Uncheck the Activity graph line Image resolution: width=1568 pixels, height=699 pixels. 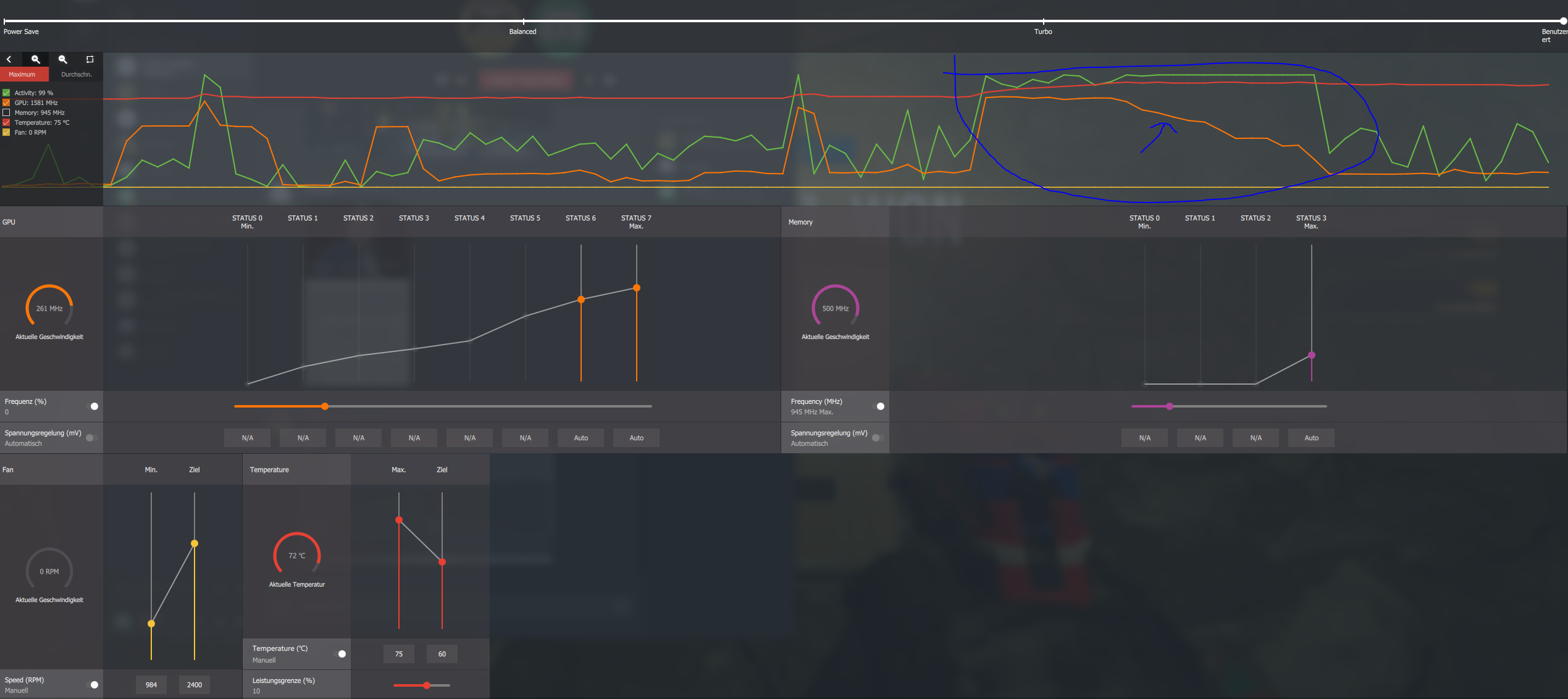point(6,93)
